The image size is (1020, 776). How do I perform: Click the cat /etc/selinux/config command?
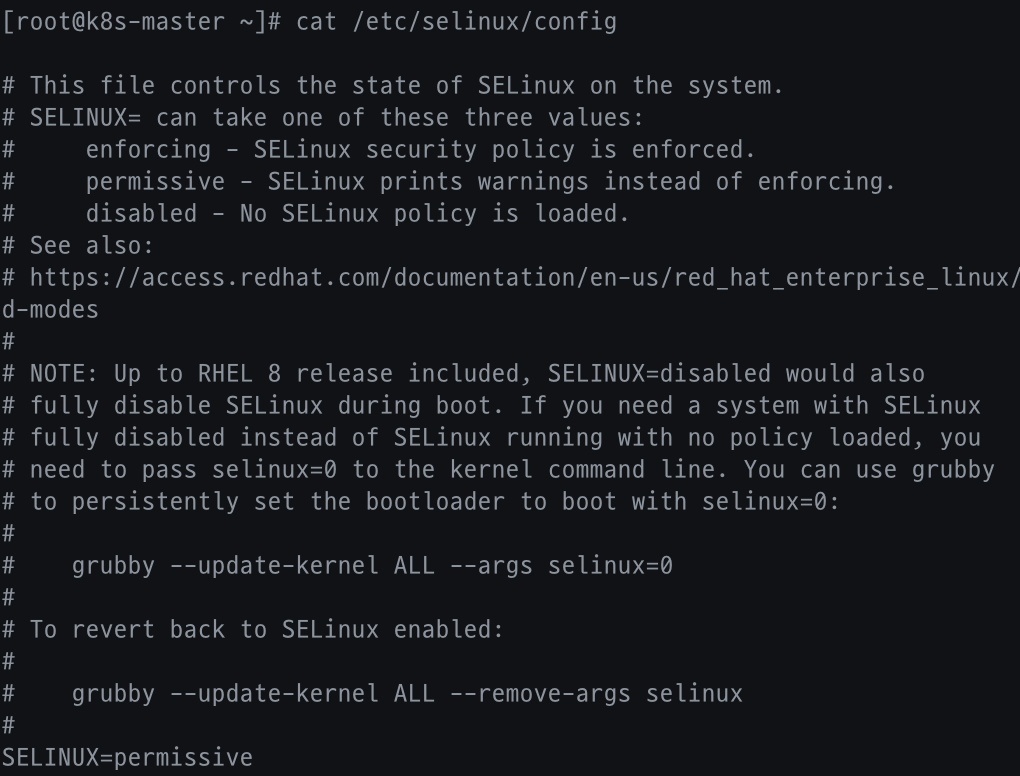[x=456, y=21]
